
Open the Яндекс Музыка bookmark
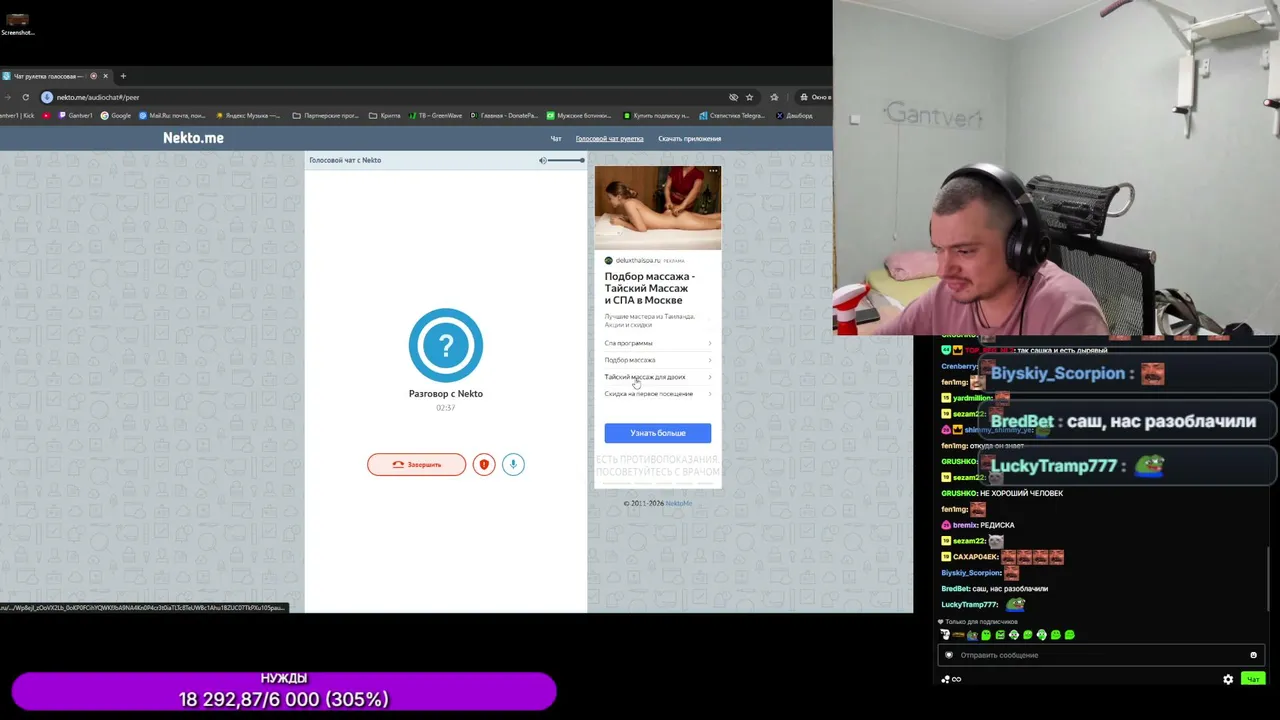coord(248,115)
